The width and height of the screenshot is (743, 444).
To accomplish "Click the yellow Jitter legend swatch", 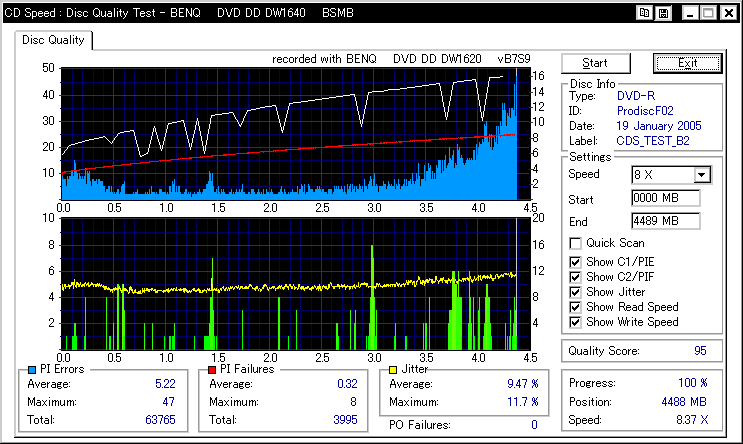I will (393, 370).
